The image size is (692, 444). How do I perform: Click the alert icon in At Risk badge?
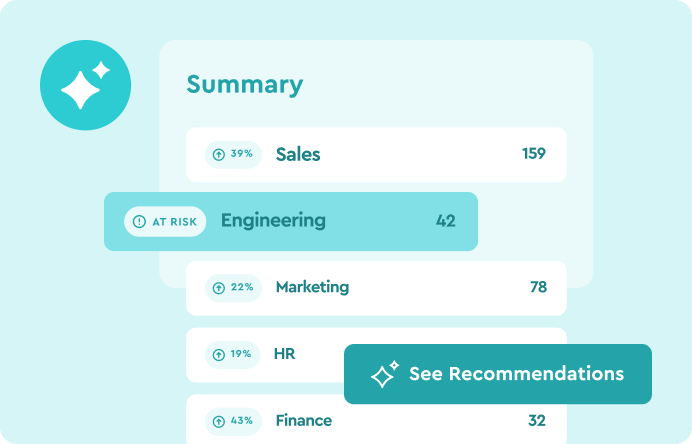click(x=139, y=221)
